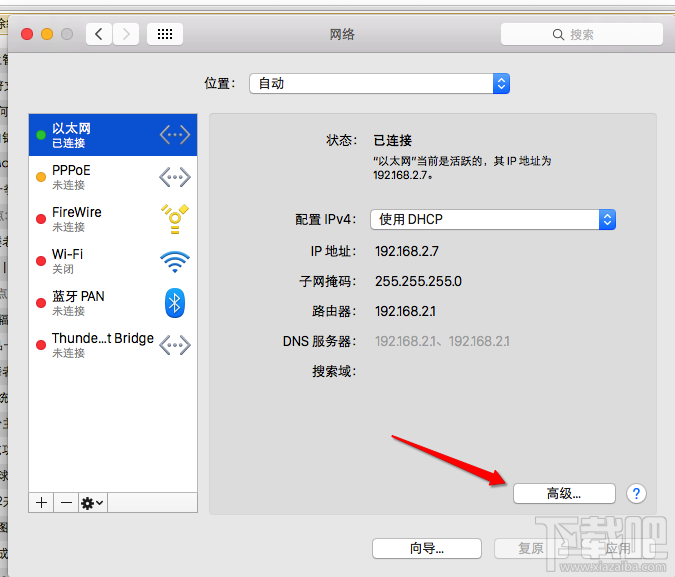Go forward with the right chevron button
The width and height of the screenshot is (675, 577).
point(126,34)
